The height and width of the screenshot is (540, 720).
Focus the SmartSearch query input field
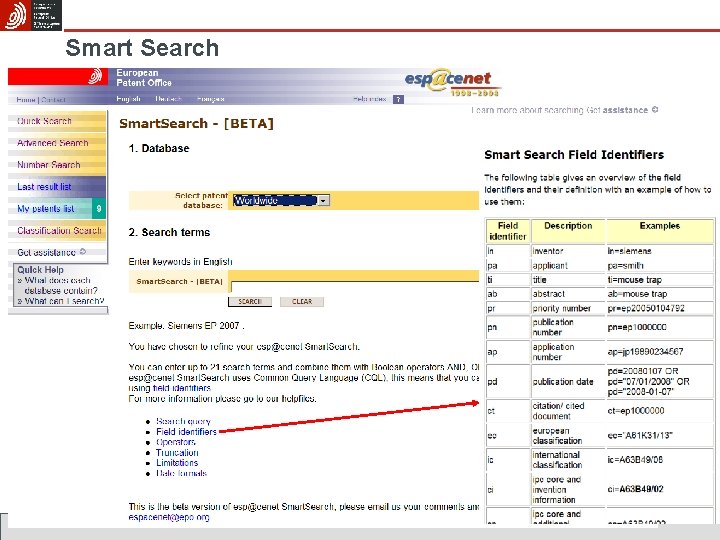(x=354, y=287)
